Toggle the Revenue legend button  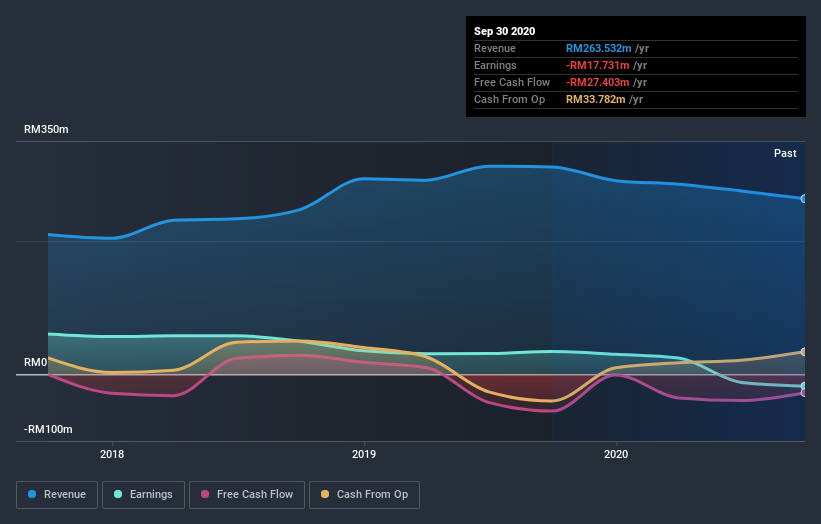click(x=57, y=495)
